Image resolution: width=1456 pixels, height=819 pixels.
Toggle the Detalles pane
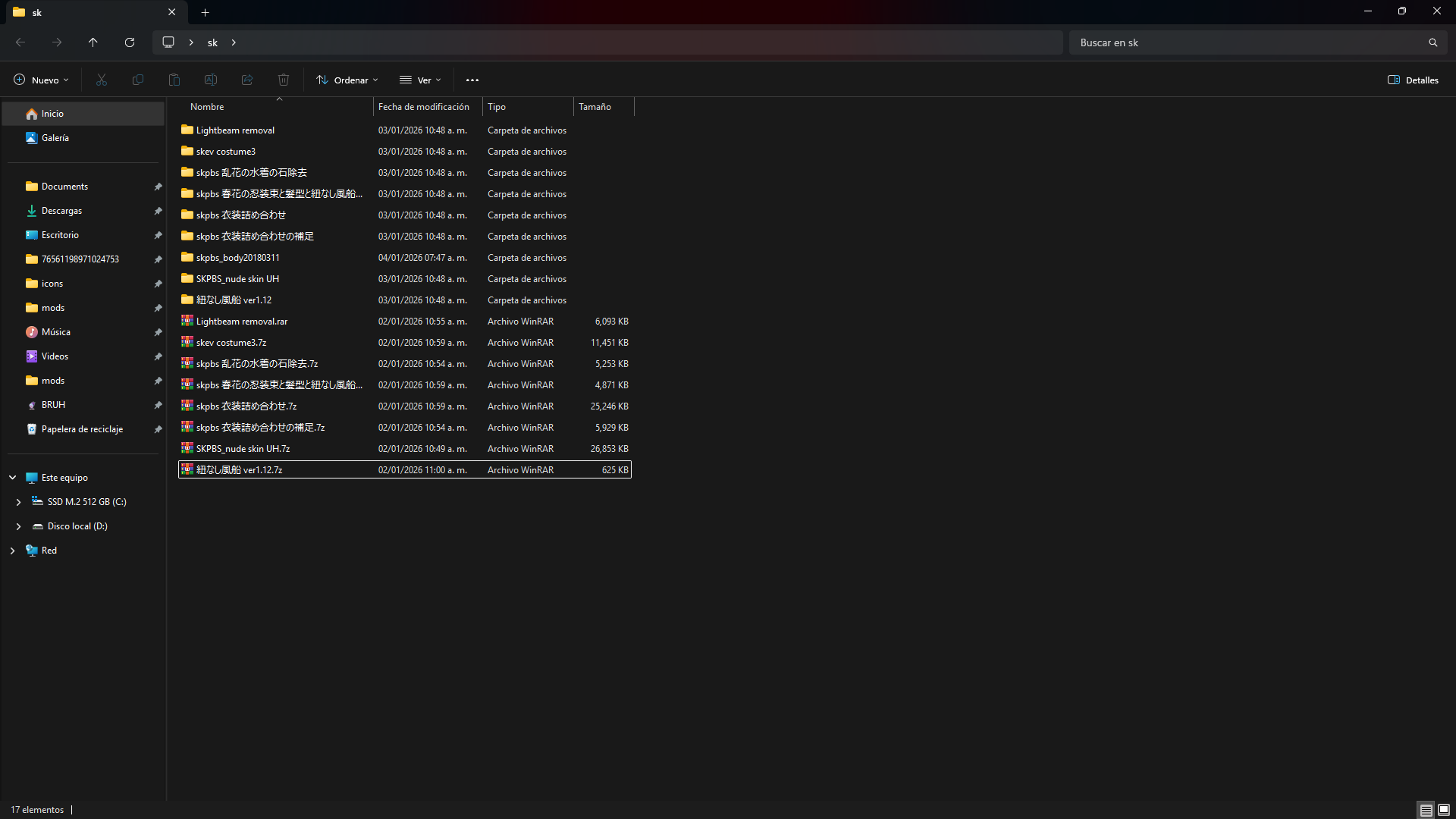1413,80
